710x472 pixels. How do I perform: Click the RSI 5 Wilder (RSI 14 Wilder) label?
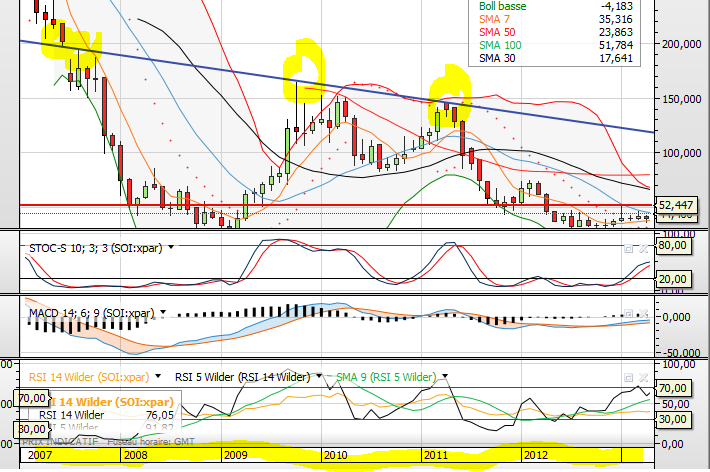pyautogui.click(x=242, y=377)
